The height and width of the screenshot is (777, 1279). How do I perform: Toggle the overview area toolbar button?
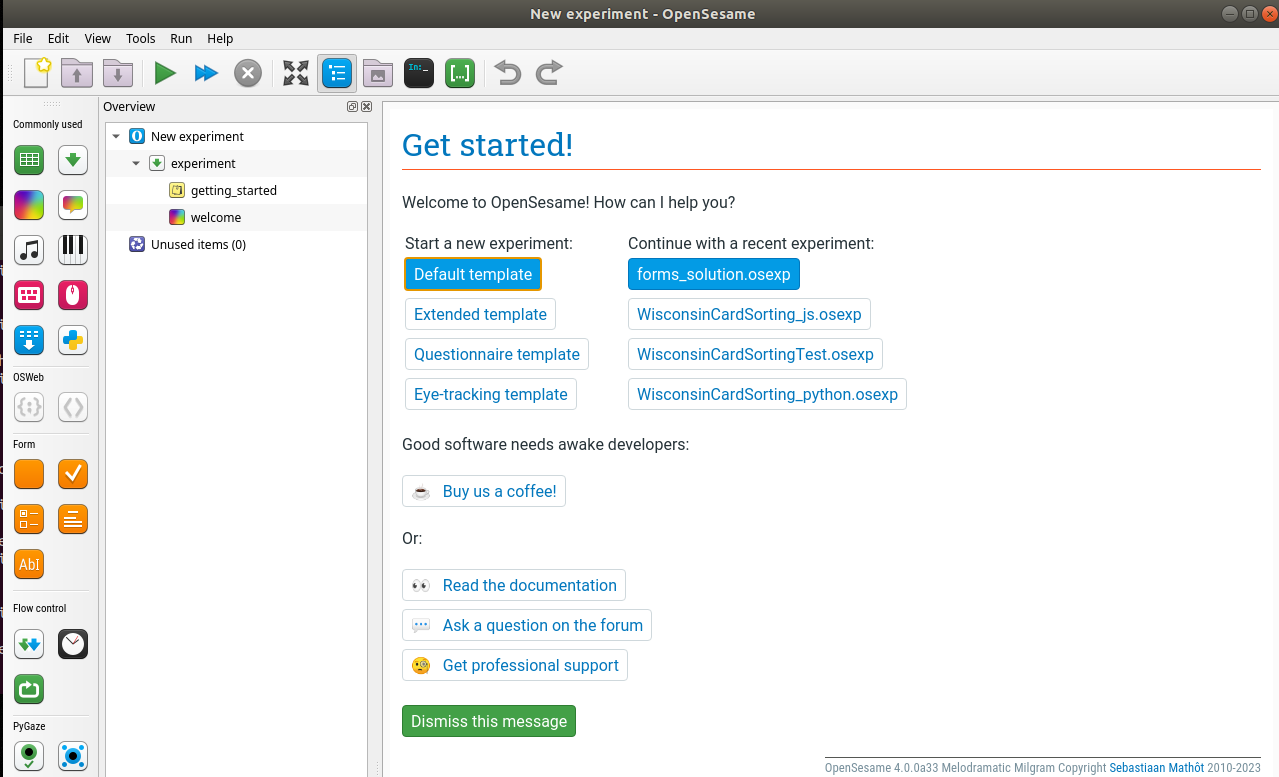coord(337,73)
